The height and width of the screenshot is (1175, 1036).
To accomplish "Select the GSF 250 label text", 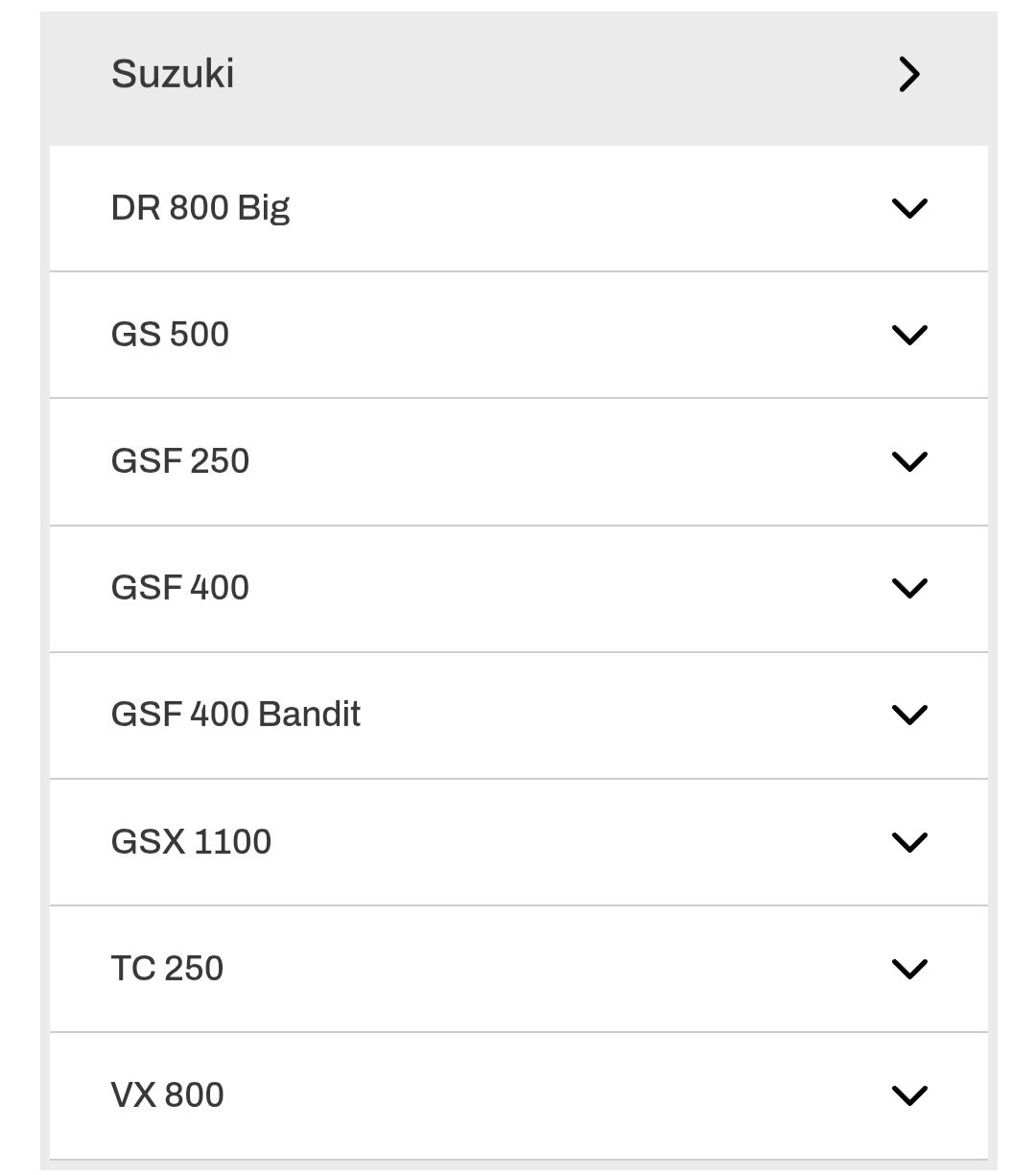I will click(x=180, y=461).
